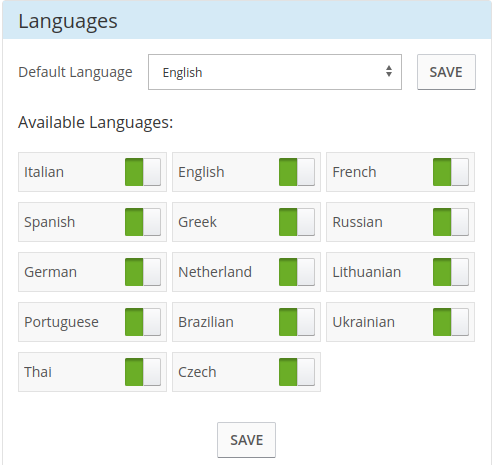This screenshot has width=496, height=465.
Task: Toggle the Brazilian language switch
Action: (297, 322)
